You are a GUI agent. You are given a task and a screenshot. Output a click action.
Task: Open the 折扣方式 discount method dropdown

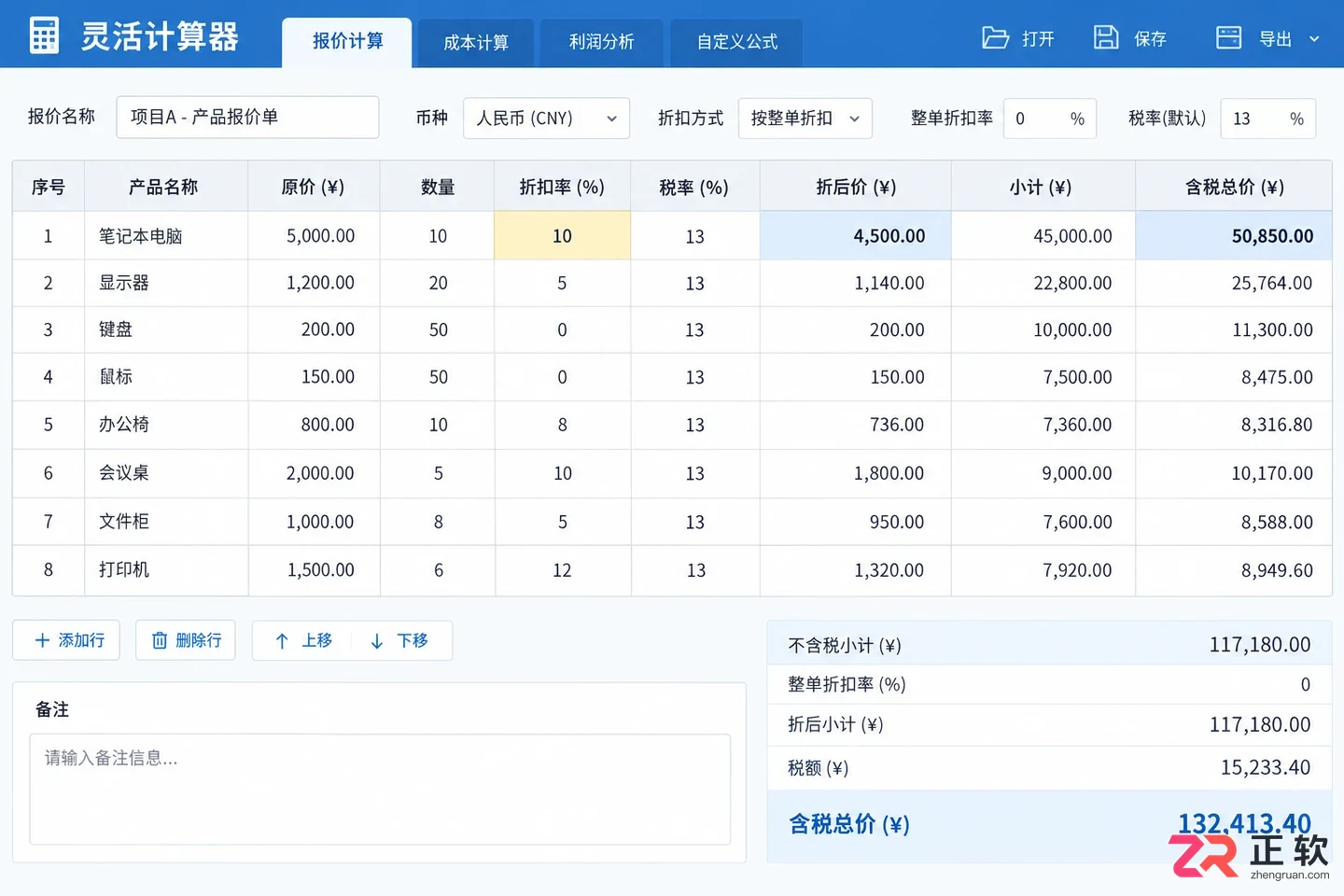click(805, 119)
